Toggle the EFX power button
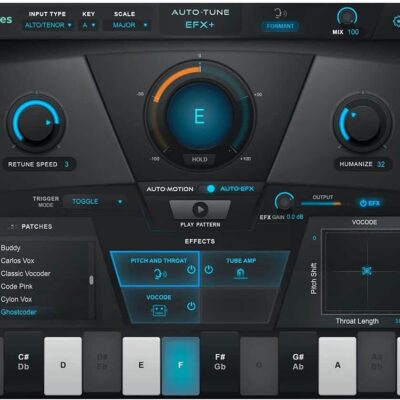 pos(370,203)
